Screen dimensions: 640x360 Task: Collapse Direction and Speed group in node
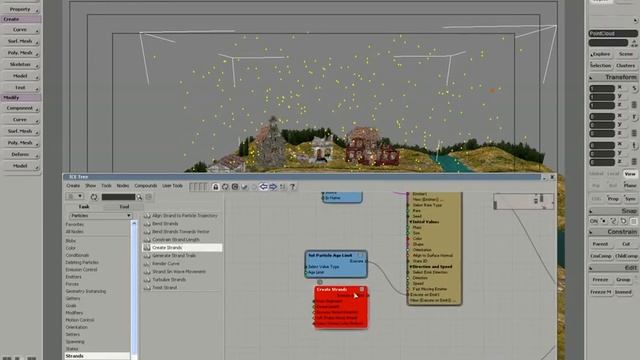coord(411,267)
